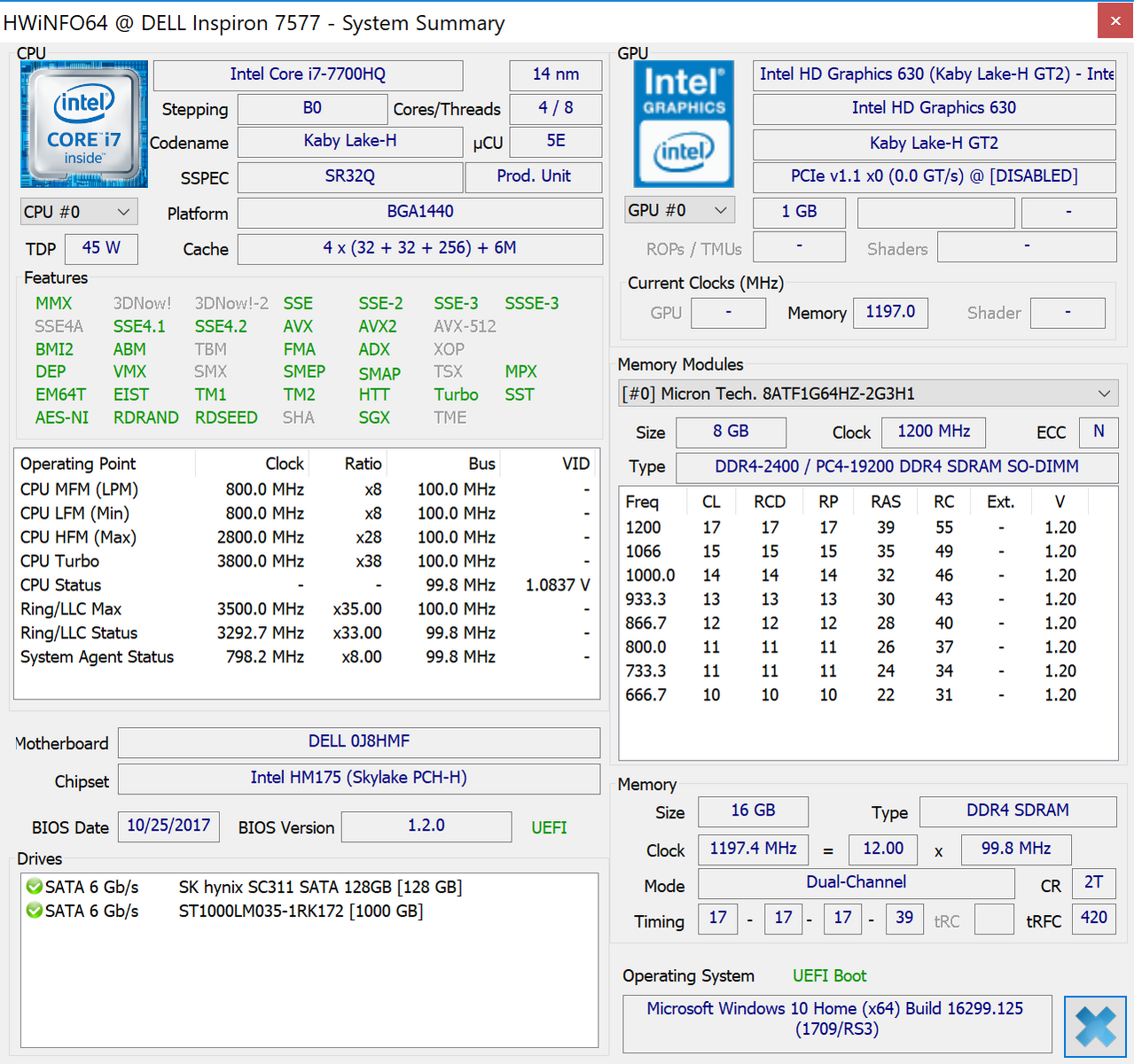
Task: Click the Prod. Unit field
Action: point(534,176)
